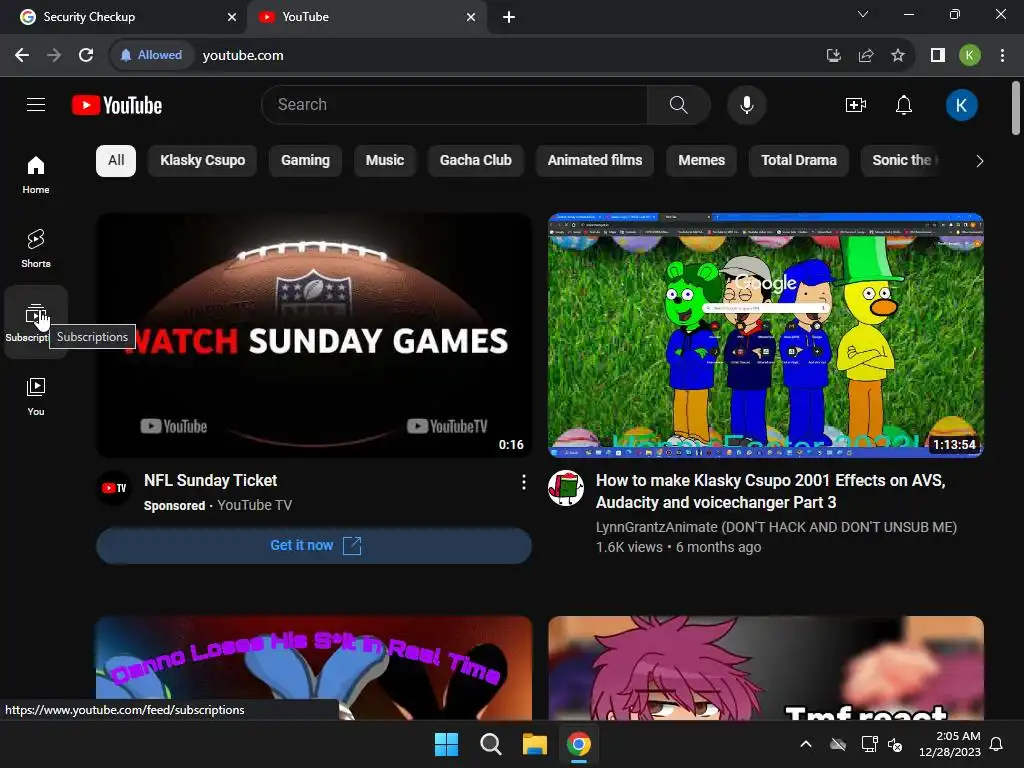Toggle Chrome side panel

938,55
